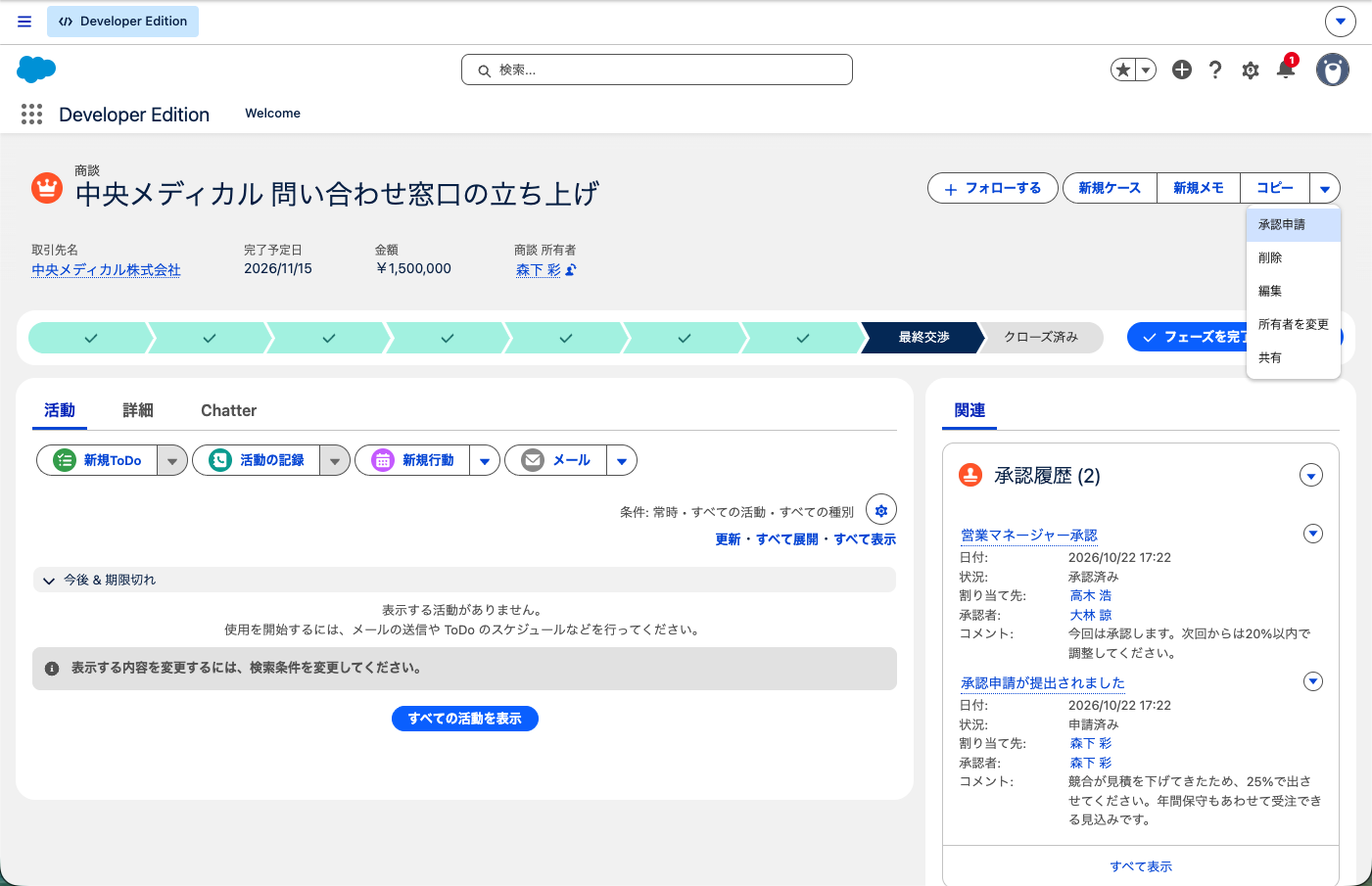
Task: Select the クローズ済み stage in path
Action: coord(1041,337)
